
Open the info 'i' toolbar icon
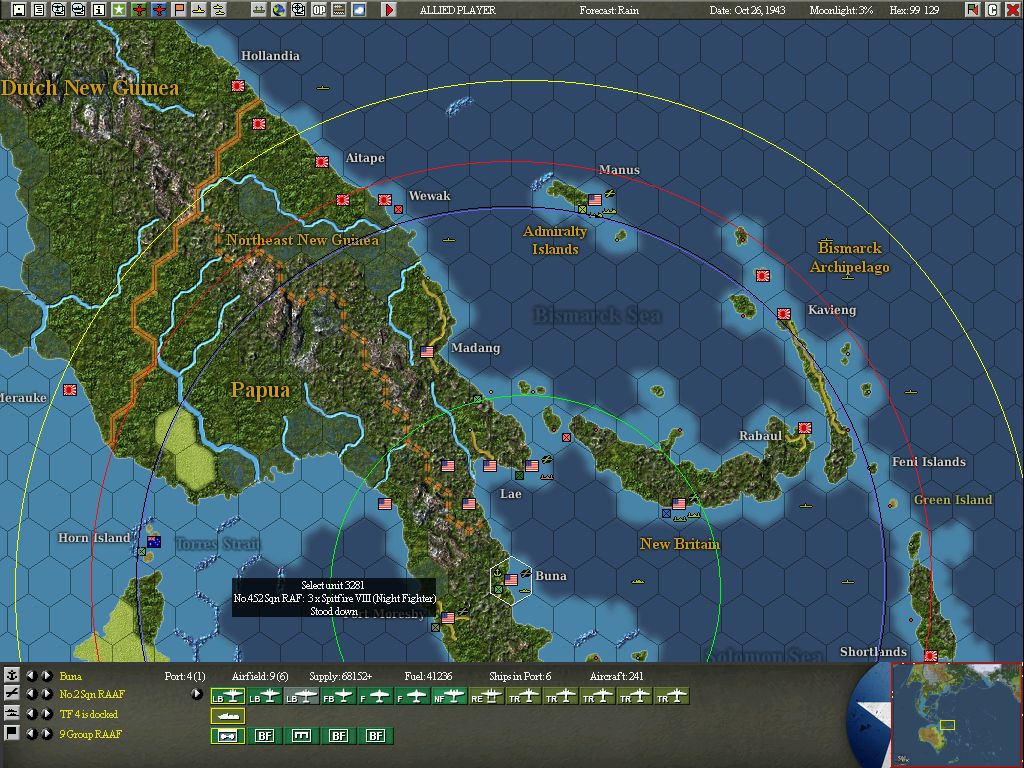tap(99, 10)
